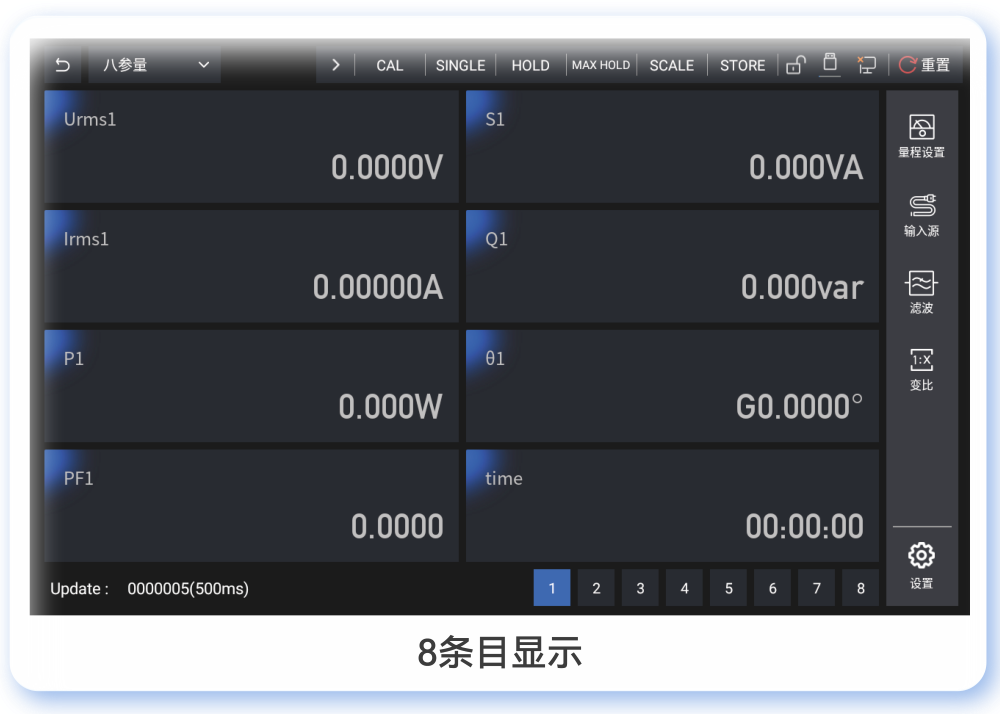This screenshot has width=1000, height=714.
Task: Open the 滤波 filter settings
Action: pos(921,292)
